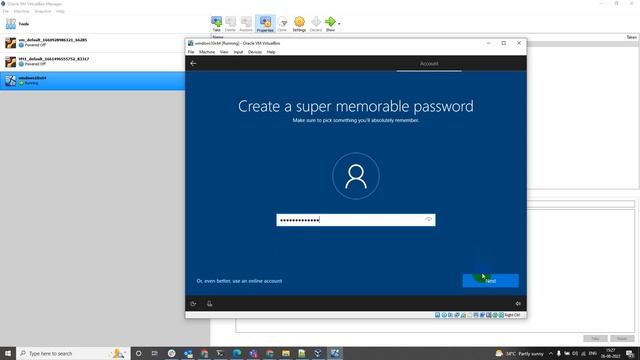Open Machine menu in VirtualBox Manager
Viewport: 640px width, 360px height.
tap(22, 11)
